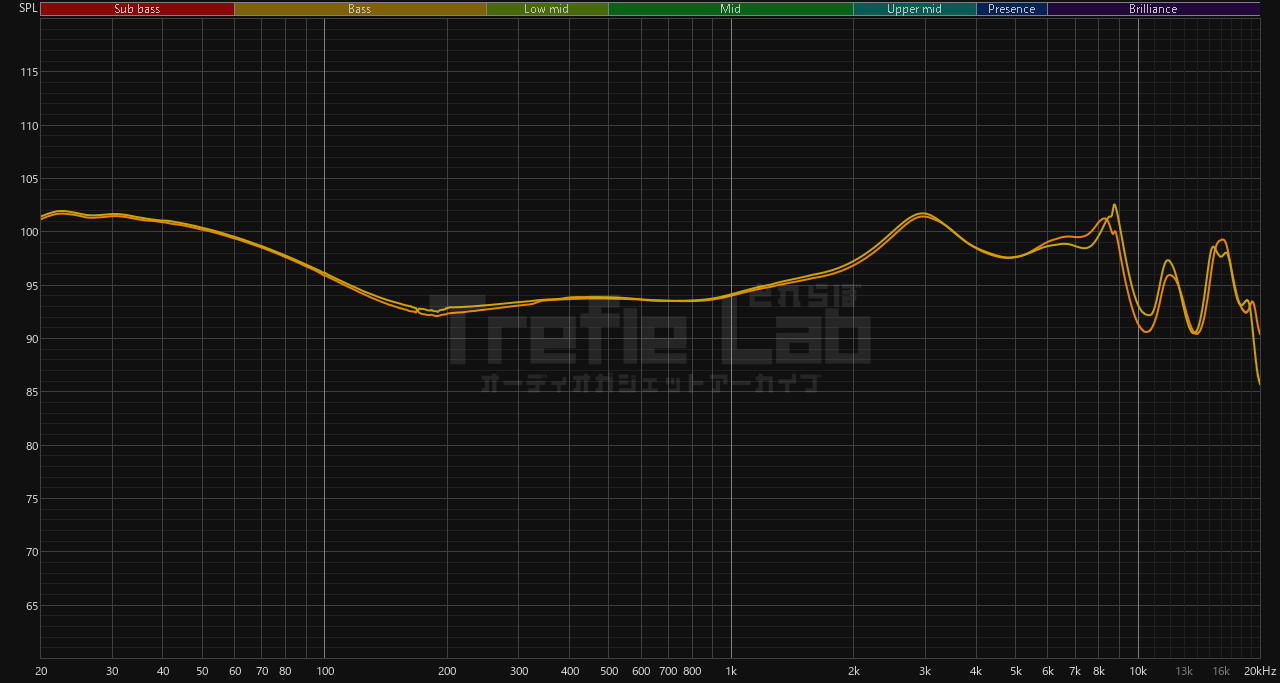The height and width of the screenshot is (683, 1280).
Task: Click the 200 Hz axis tick label
Action: 447,671
